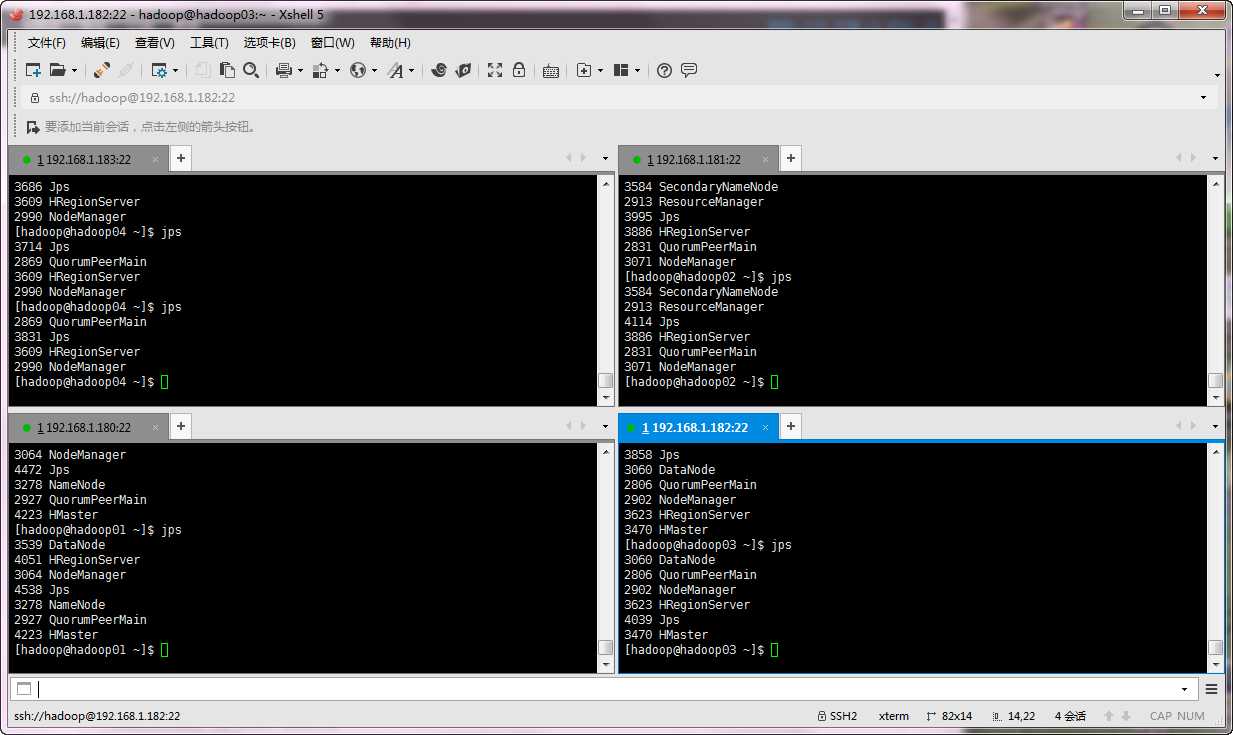Launch Xmanager from the toolbar icon
Image resolution: width=1233 pixels, height=735 pixels.
[462, 70]
